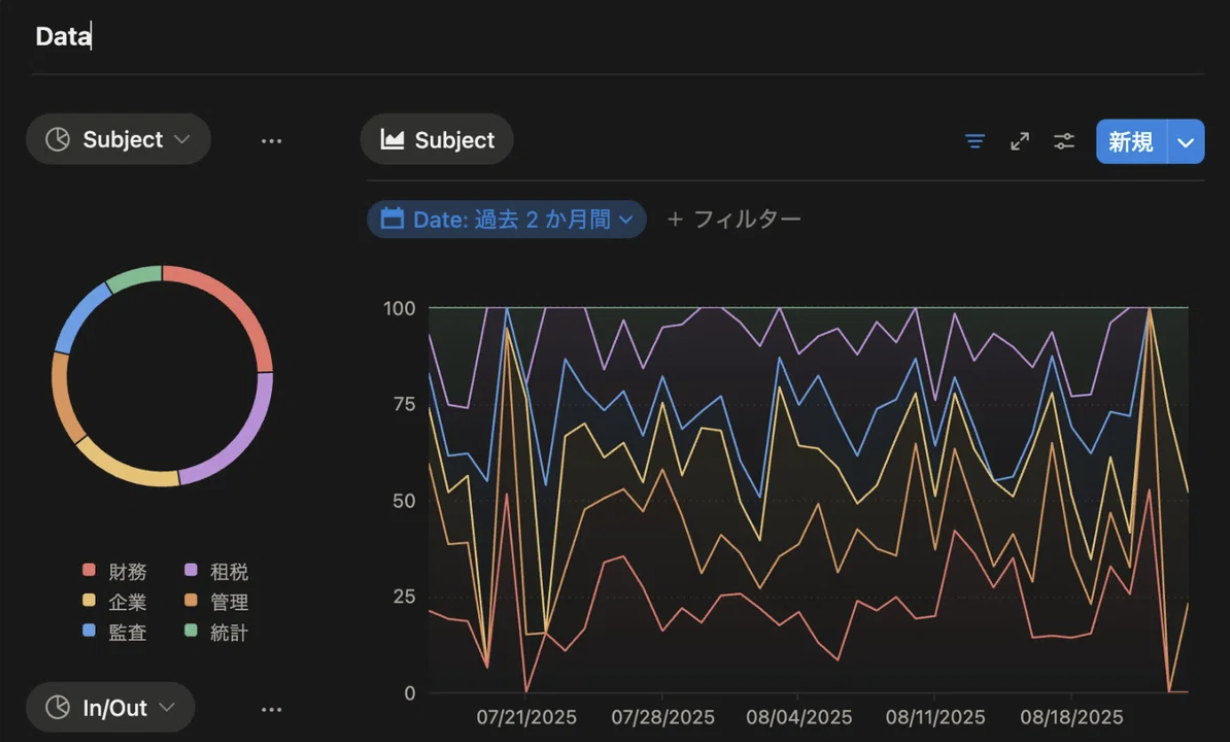Click the 新規 button
Image resolution: width=1230 pixels, height=742 pixels.
click(1131, 142)
